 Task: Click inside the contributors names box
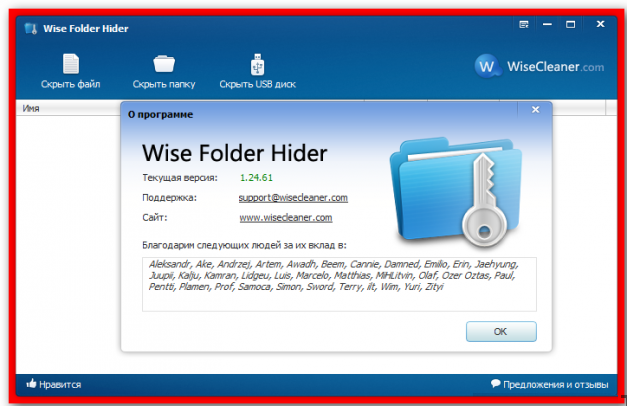[339, 284]
